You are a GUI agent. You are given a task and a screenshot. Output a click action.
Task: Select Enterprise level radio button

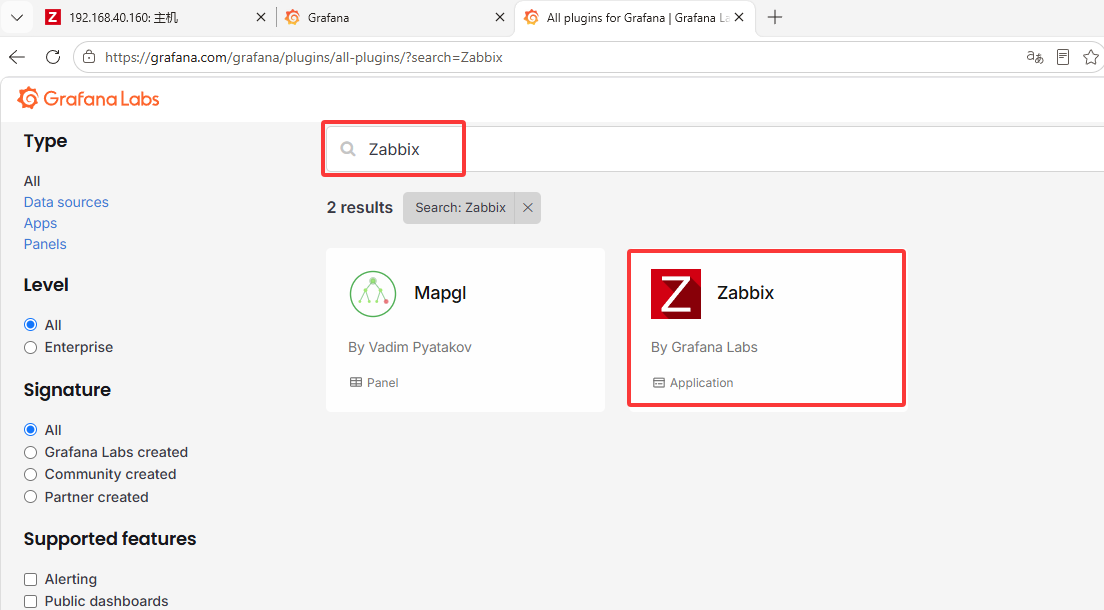[x=30, y=347]
